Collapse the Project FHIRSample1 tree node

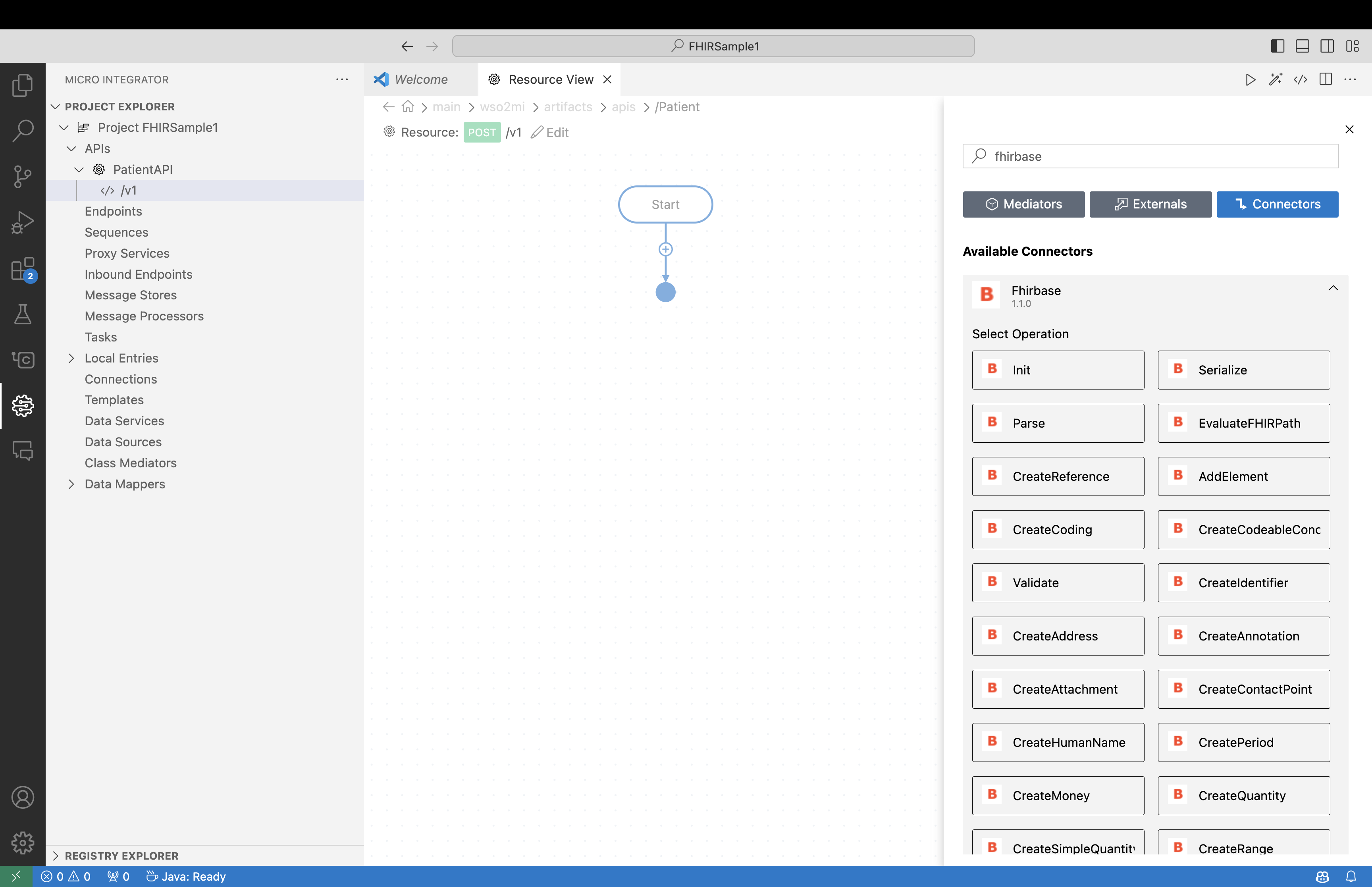point(64,127)
